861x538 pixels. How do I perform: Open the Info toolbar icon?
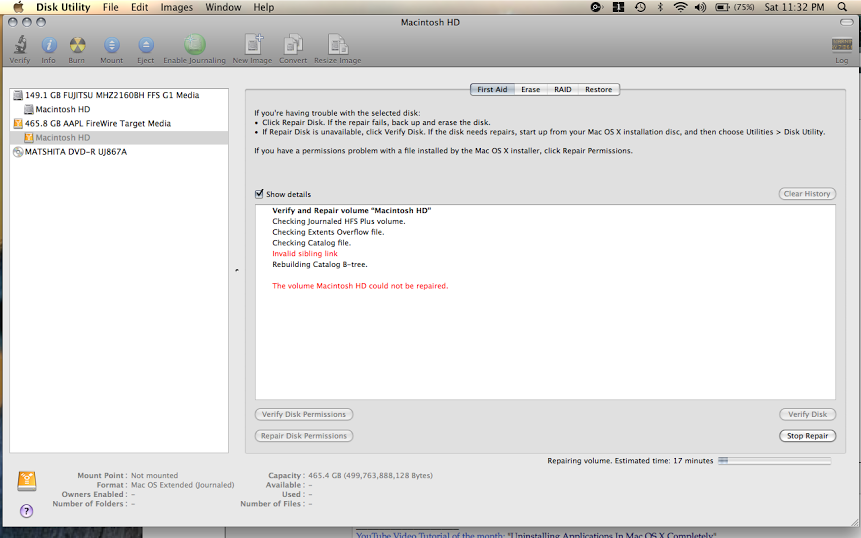click(x=49, y=45)
